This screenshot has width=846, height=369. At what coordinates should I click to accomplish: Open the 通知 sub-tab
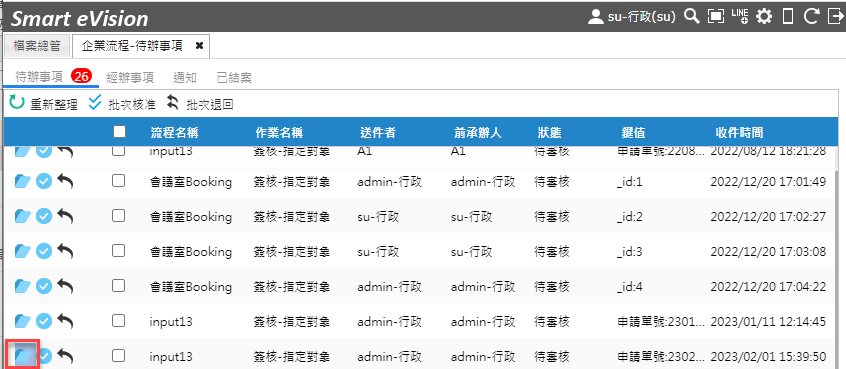pos(185,77)
